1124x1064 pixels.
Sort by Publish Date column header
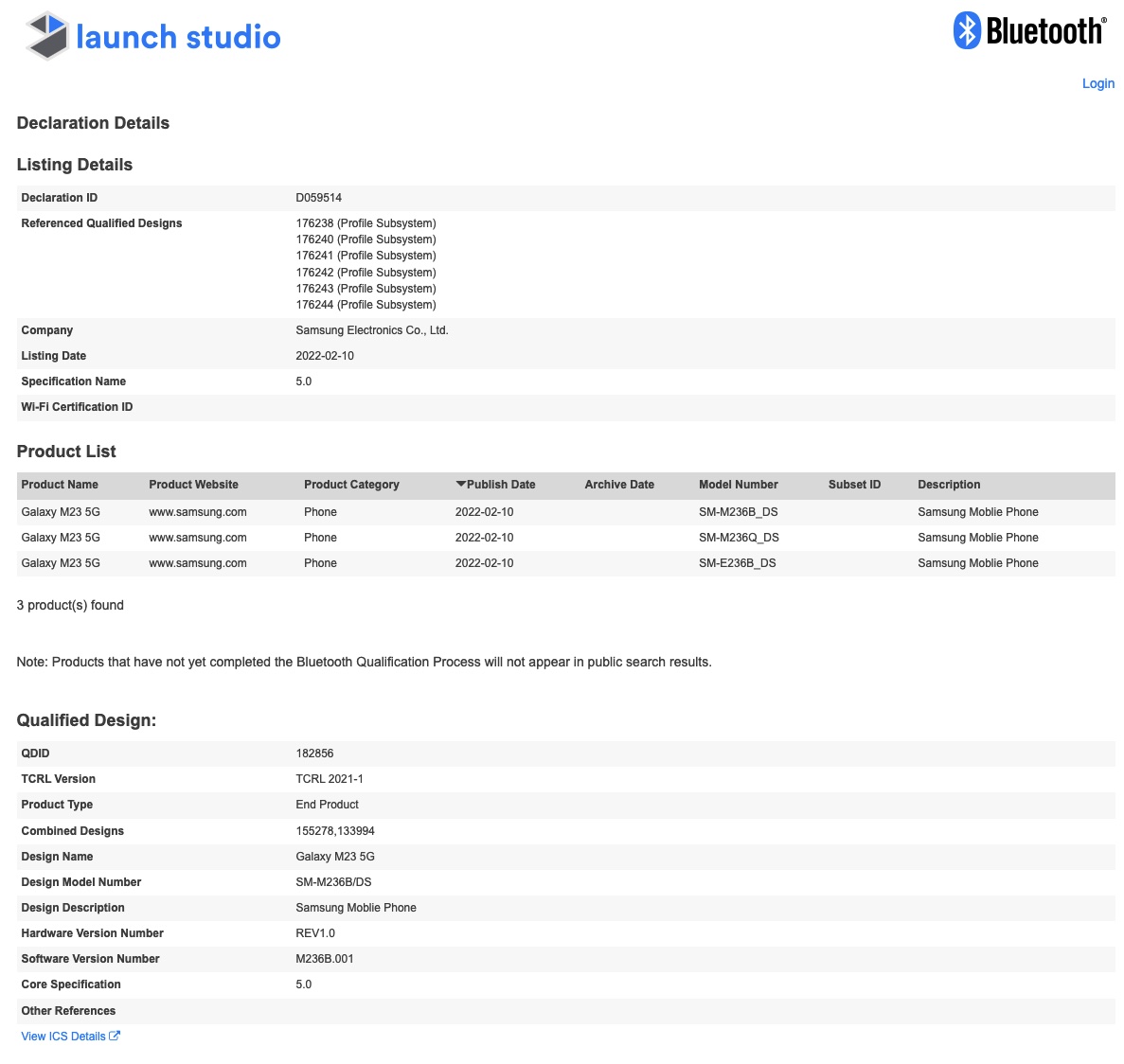tap(501, 485)
